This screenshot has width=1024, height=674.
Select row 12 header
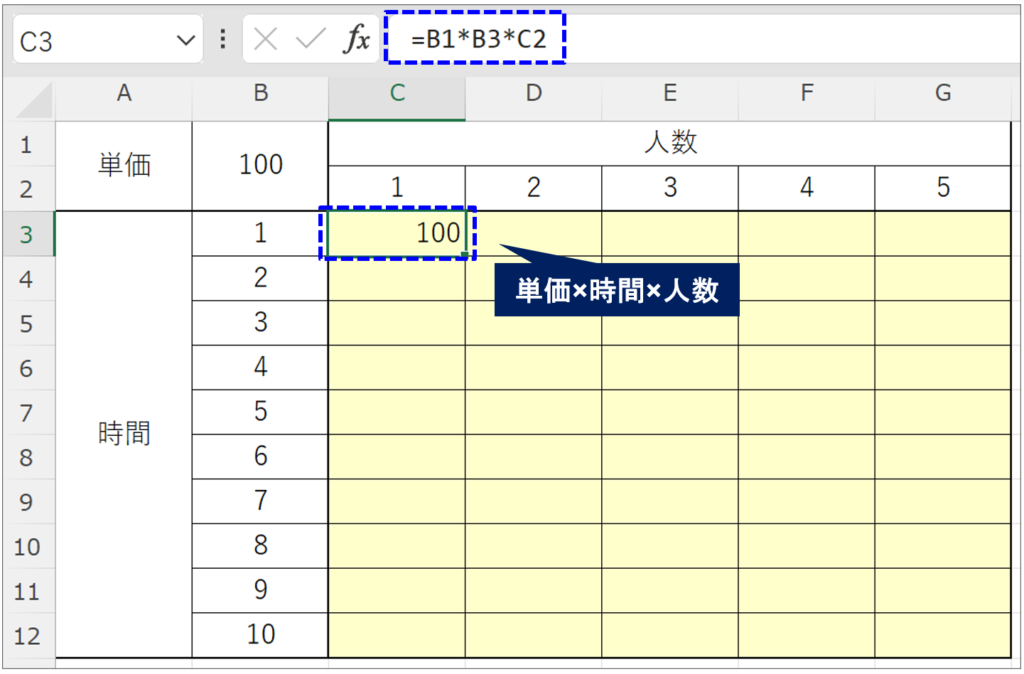27,635
